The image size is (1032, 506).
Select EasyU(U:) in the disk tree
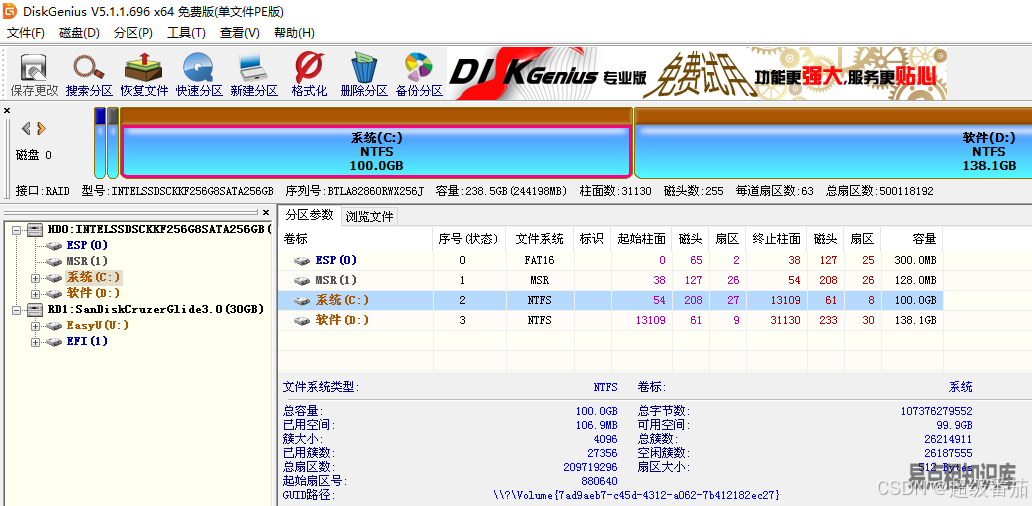tap(97, 325)
